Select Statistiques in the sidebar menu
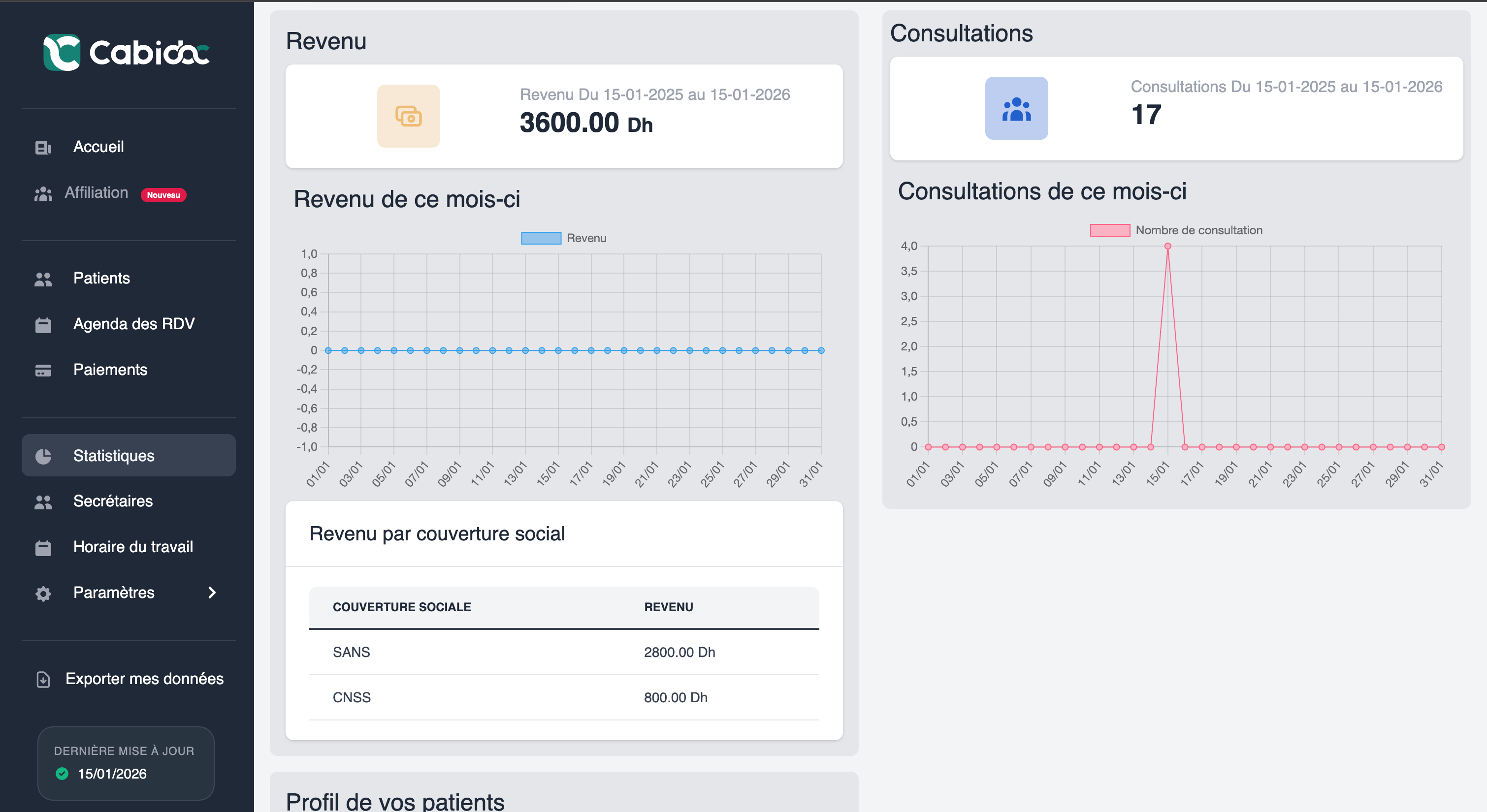The image size is (1487, 812). 113,455
